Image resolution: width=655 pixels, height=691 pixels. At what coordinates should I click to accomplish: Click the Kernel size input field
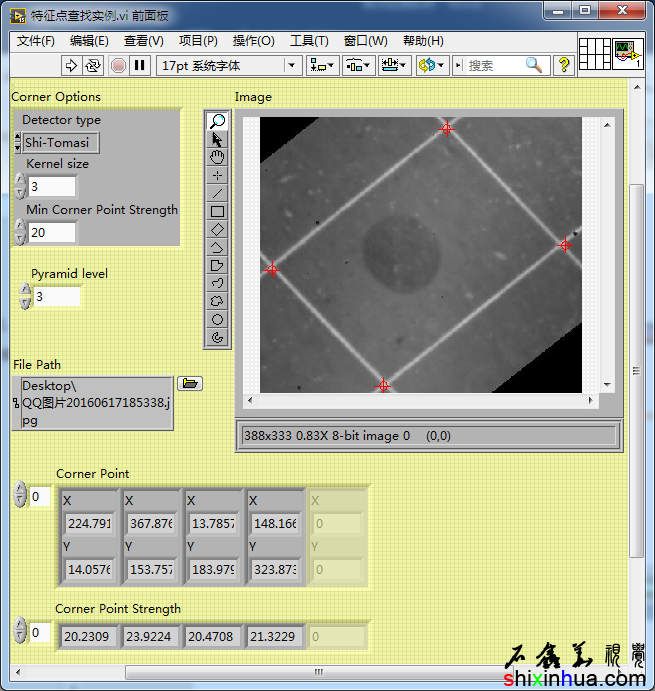pyautogui.click(x=52, y=187)
